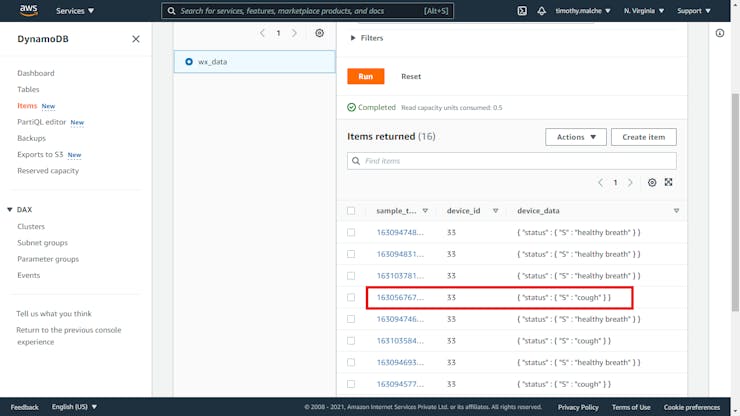
Task: Select the wx_data table radio button
Action: (189, 62)
